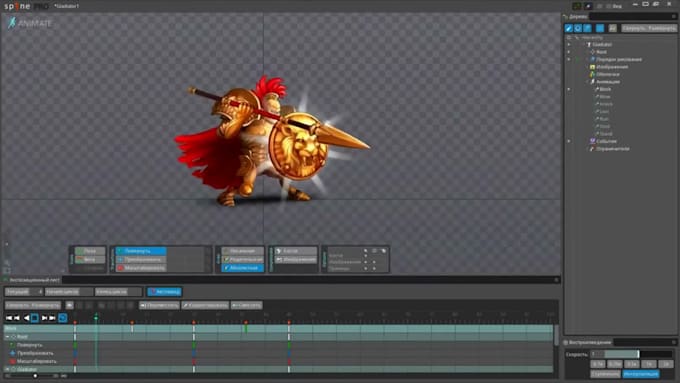
Task: Step forward to the next keyframe
Action: click(x=44, y=318)
